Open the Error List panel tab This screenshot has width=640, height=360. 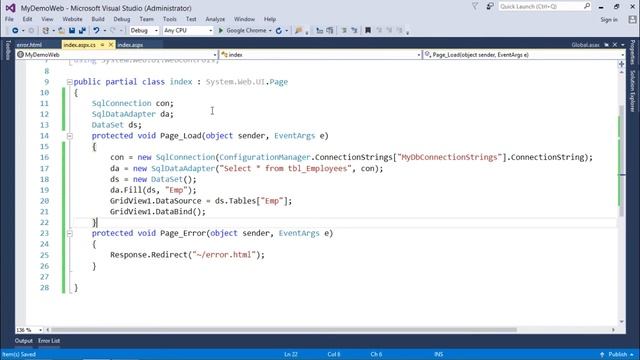click(49, 341)
